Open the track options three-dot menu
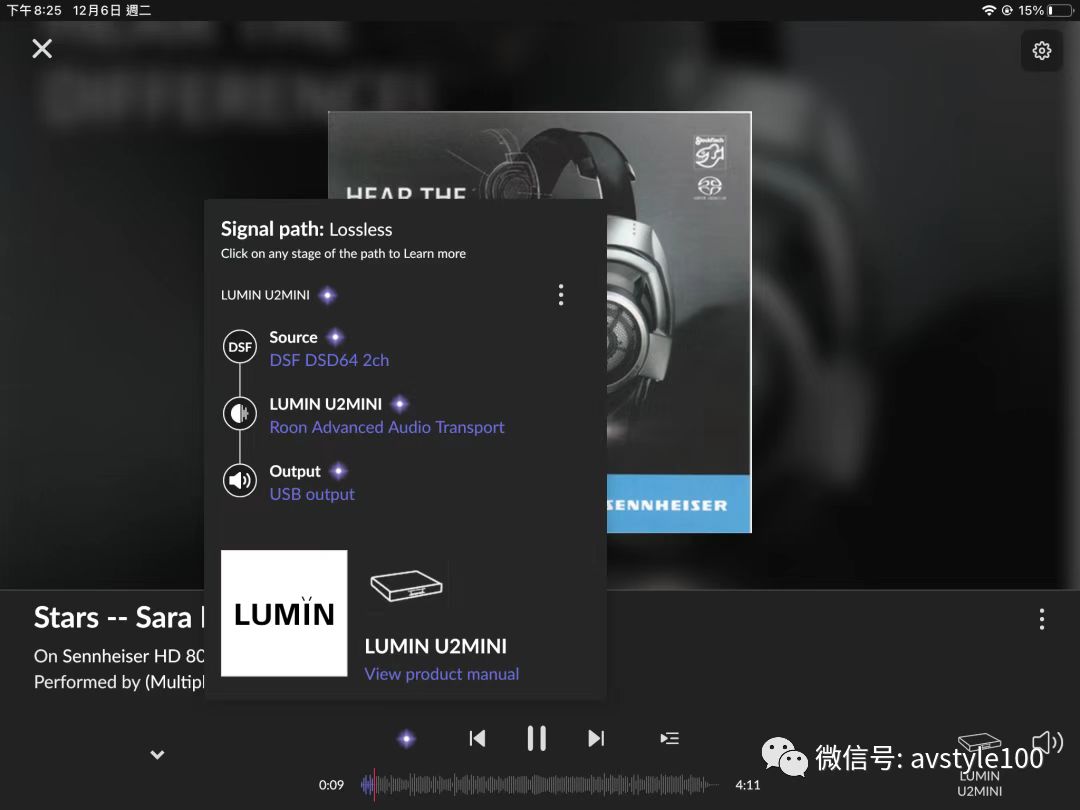 click(1041, 619)
